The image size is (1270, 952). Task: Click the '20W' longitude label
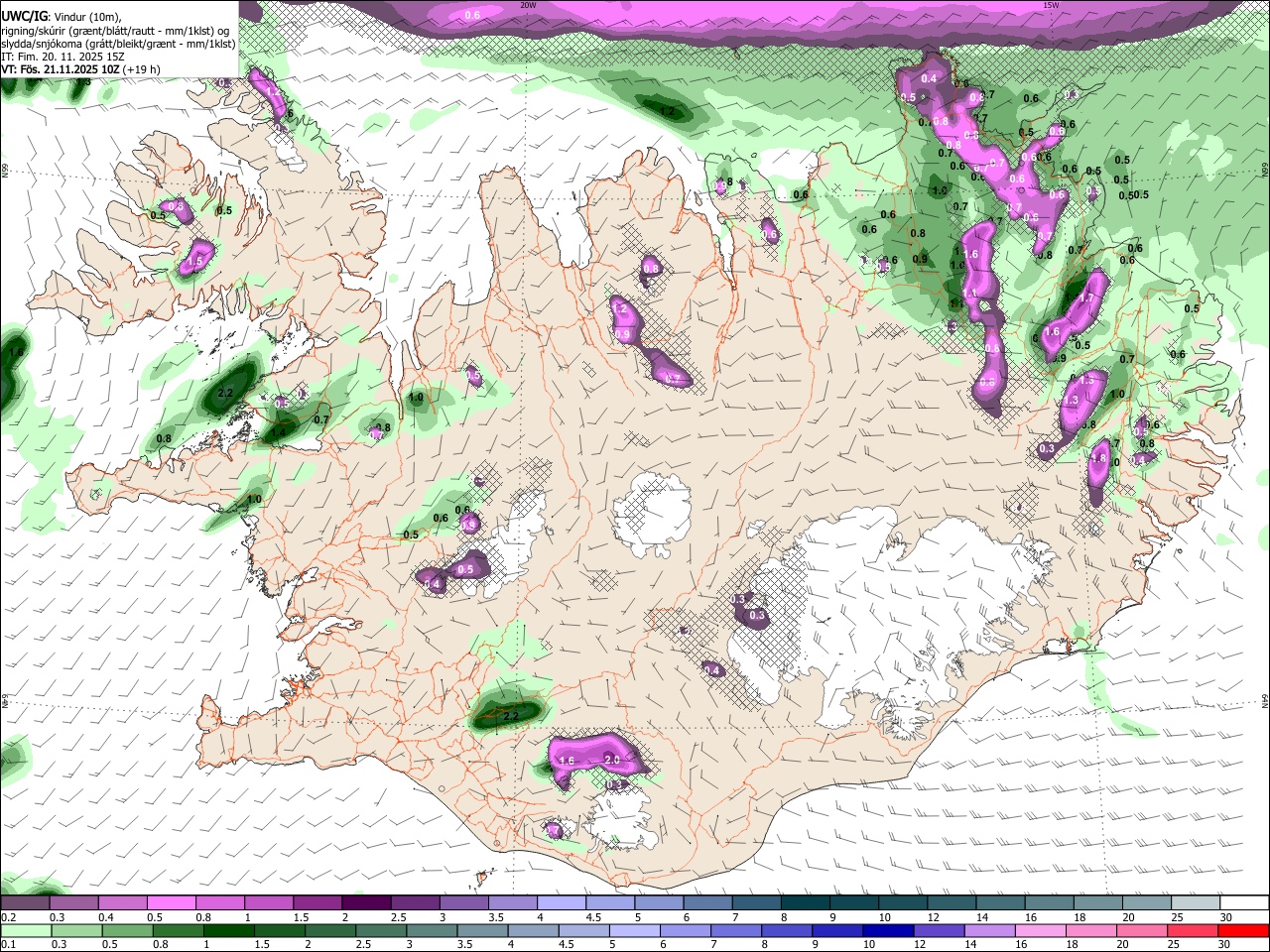(528, 5)
